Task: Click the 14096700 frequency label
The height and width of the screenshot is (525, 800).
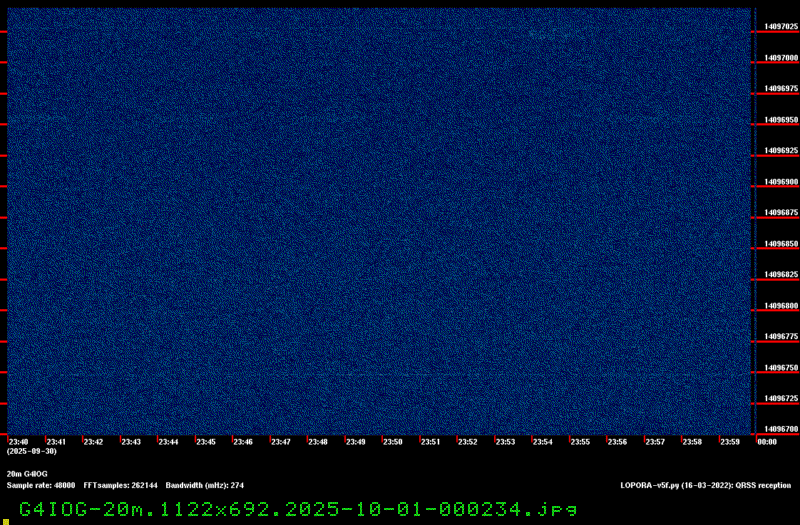Action: click(781, 429)
